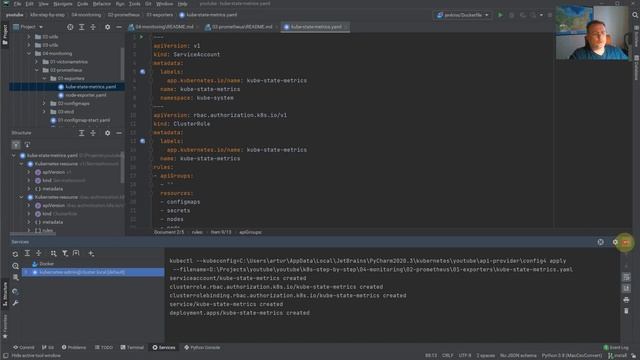Open the Refactor menu

coord(102,4)
